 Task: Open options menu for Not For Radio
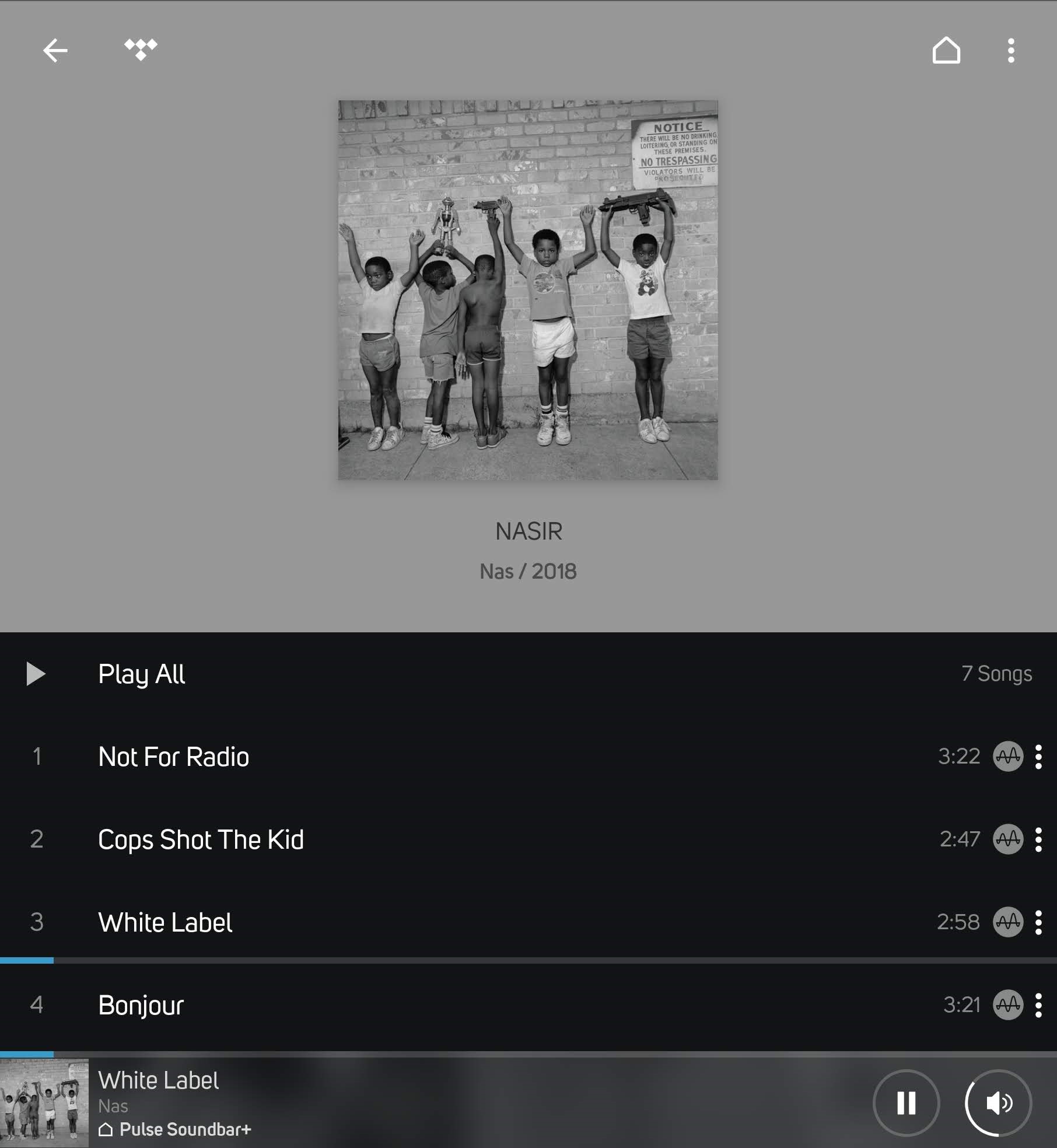(x=1038, y=757)
